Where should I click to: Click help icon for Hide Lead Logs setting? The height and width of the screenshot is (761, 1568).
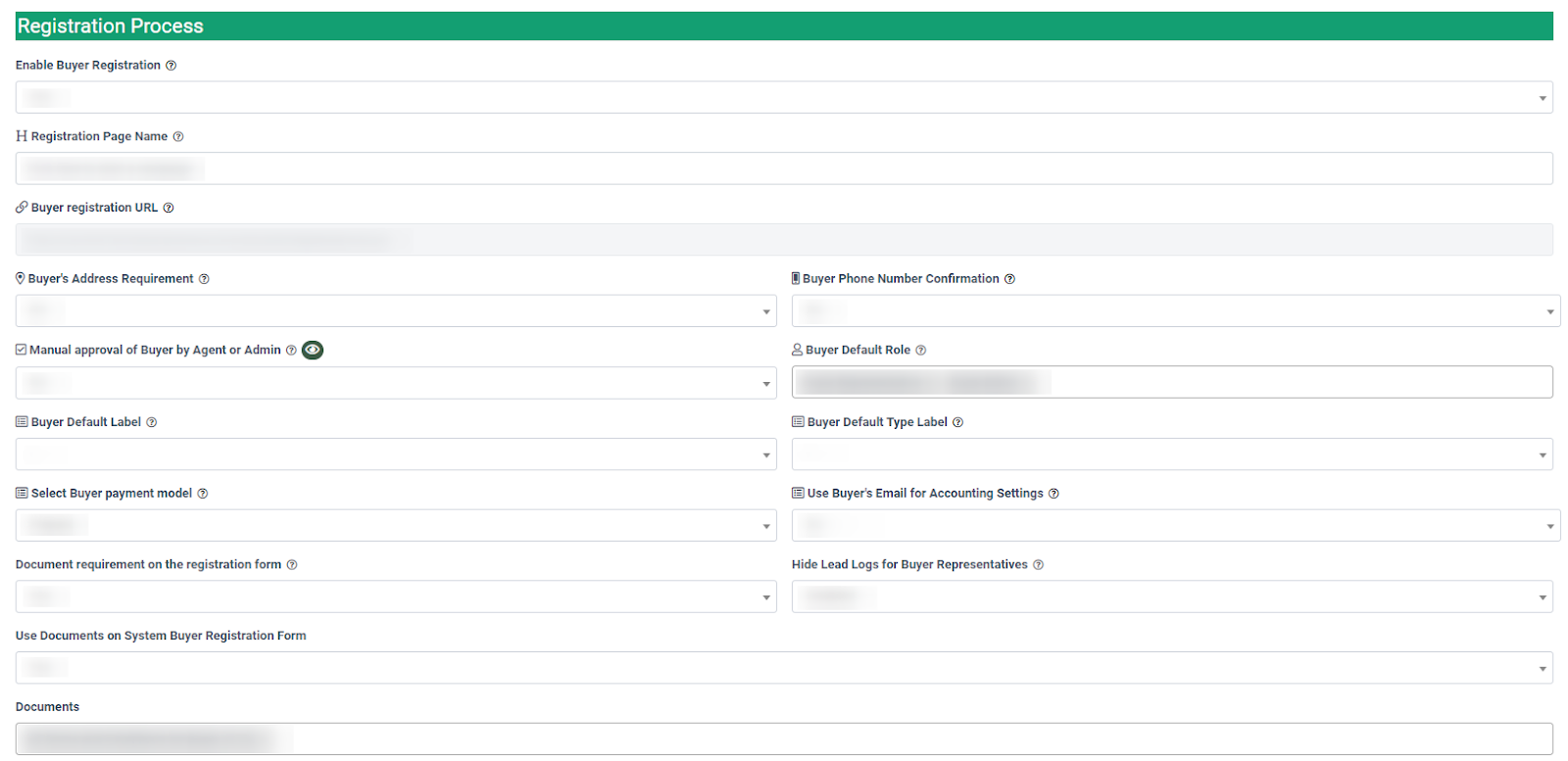1038,565
